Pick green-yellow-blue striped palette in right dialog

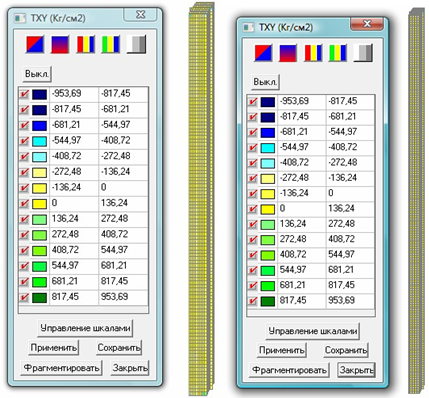(x=339, y=53)
